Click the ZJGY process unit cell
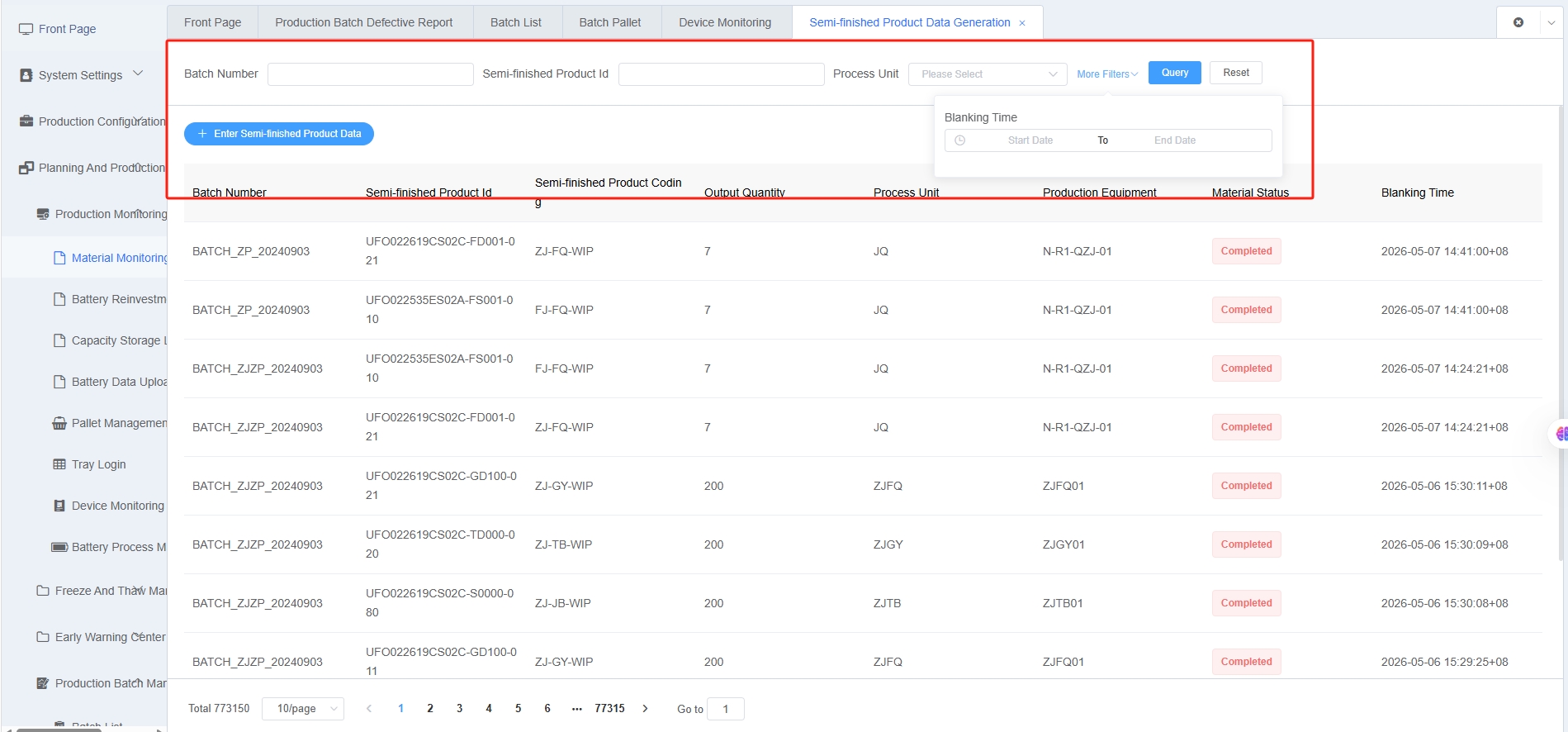The image size is (1568, 732). [x=888, y=544]
